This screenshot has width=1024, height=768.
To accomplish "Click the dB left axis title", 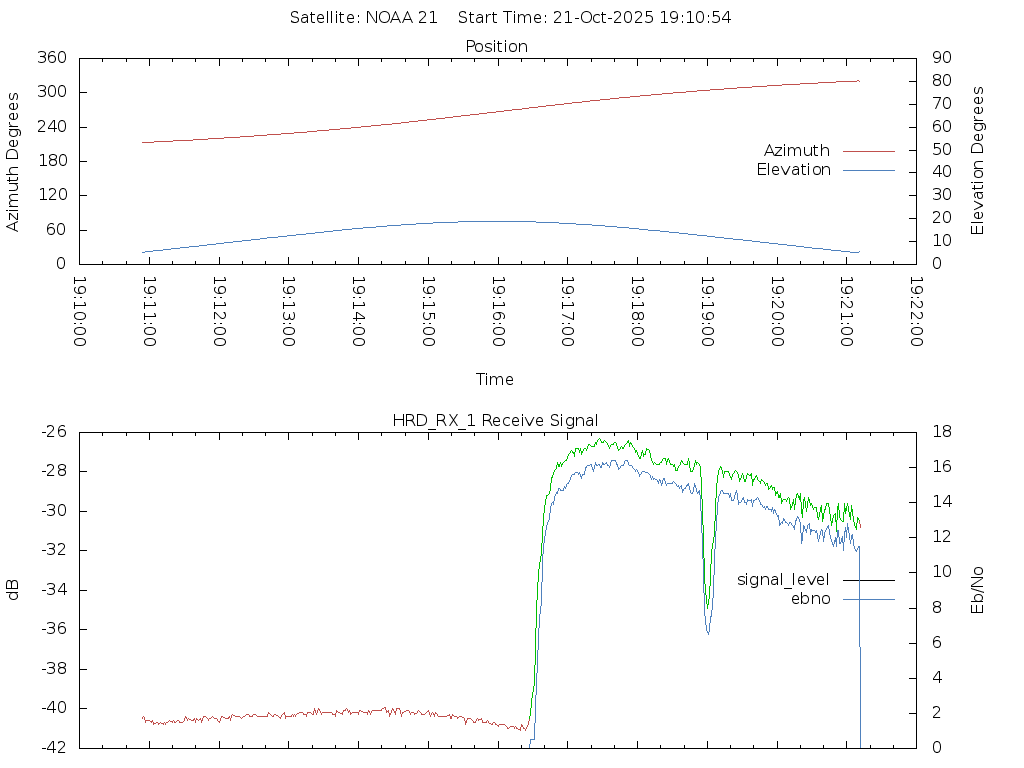I will (13, 590).
